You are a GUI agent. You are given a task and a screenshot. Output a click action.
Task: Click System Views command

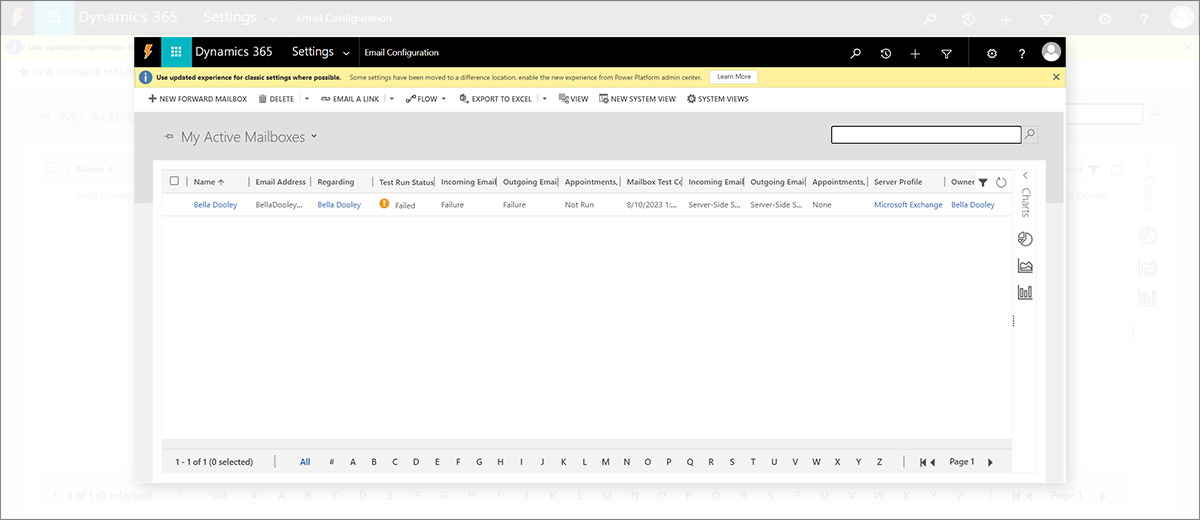click(x=717, y=99)
